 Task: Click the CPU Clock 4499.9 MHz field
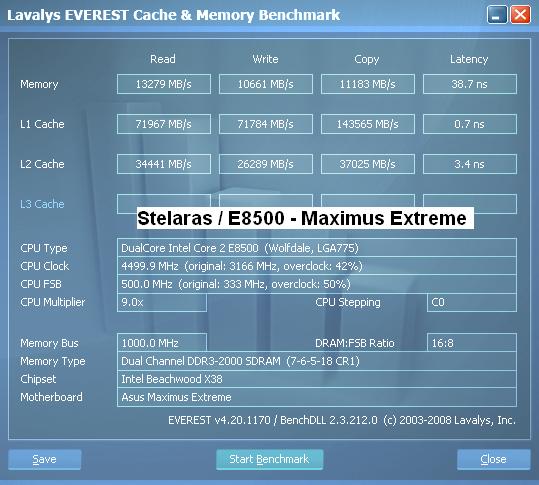[x=317, y=266]
